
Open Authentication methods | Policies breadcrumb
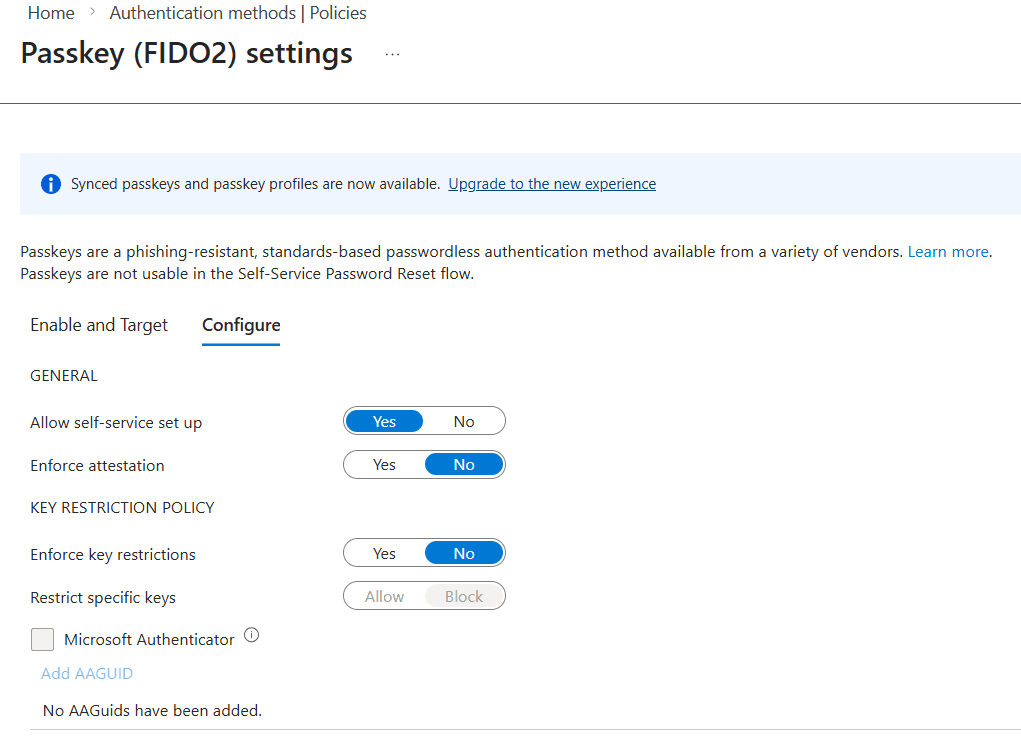point(238,13)
